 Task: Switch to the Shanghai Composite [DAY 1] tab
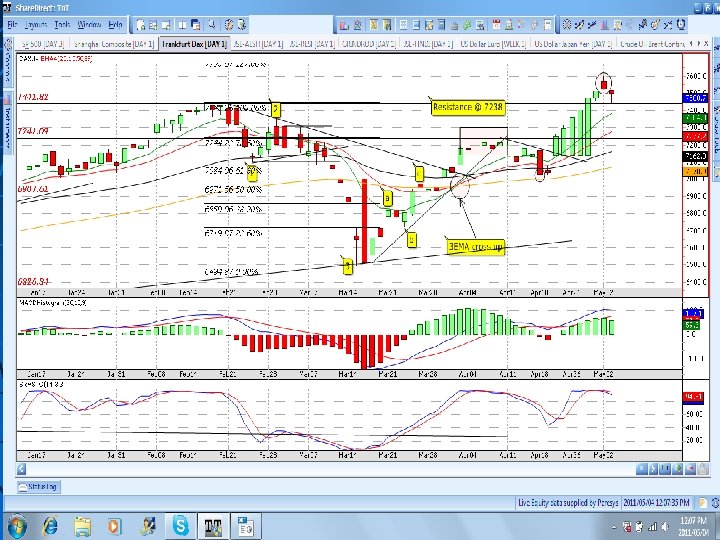tap(113, 44)
